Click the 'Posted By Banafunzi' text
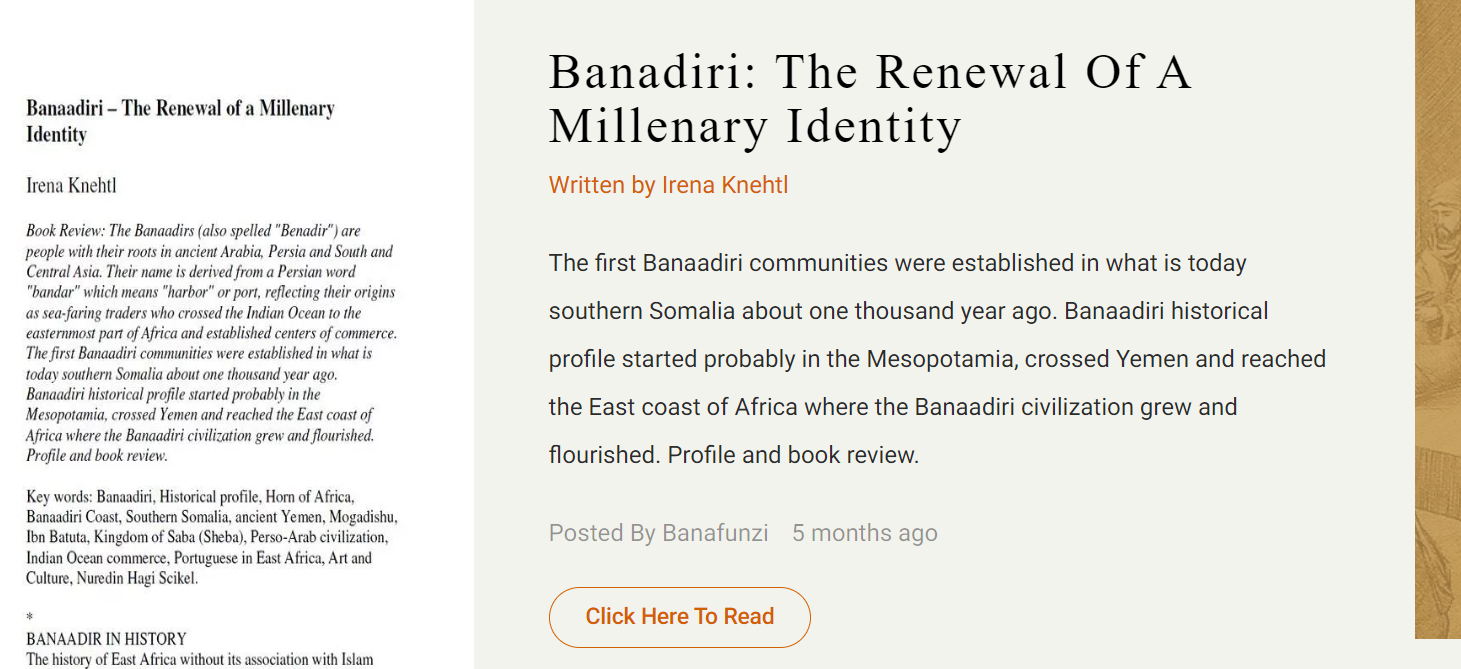Viewport: 1461px width, 669px height. click(658, 533)
